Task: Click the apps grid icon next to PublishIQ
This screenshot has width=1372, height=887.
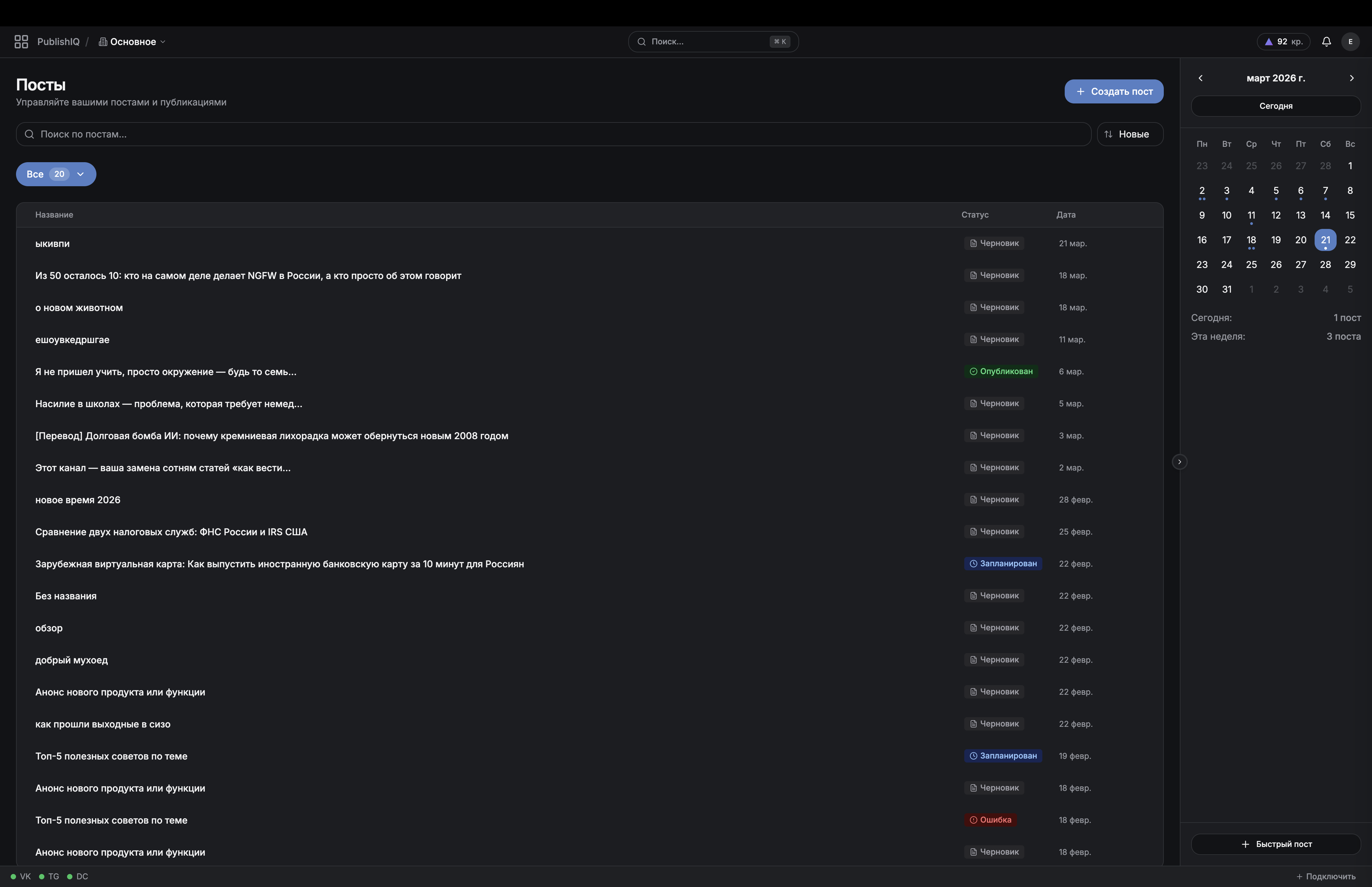Action: pos(21,41)
